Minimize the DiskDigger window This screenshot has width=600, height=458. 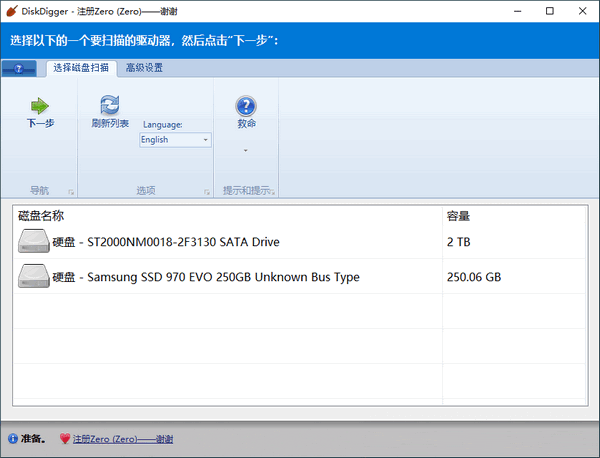517,11
